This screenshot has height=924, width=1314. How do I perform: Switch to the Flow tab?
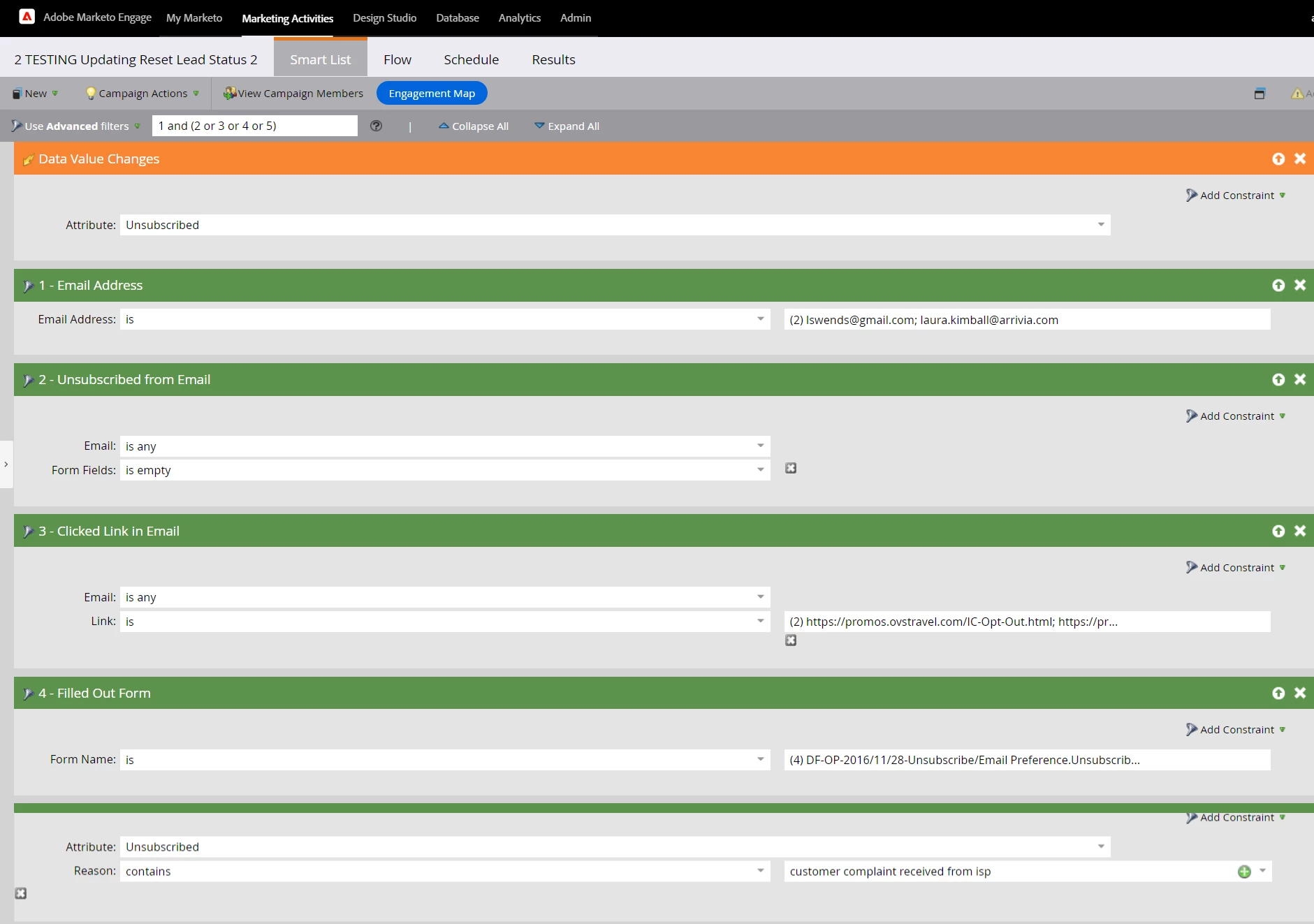click(x=397, y=59)
